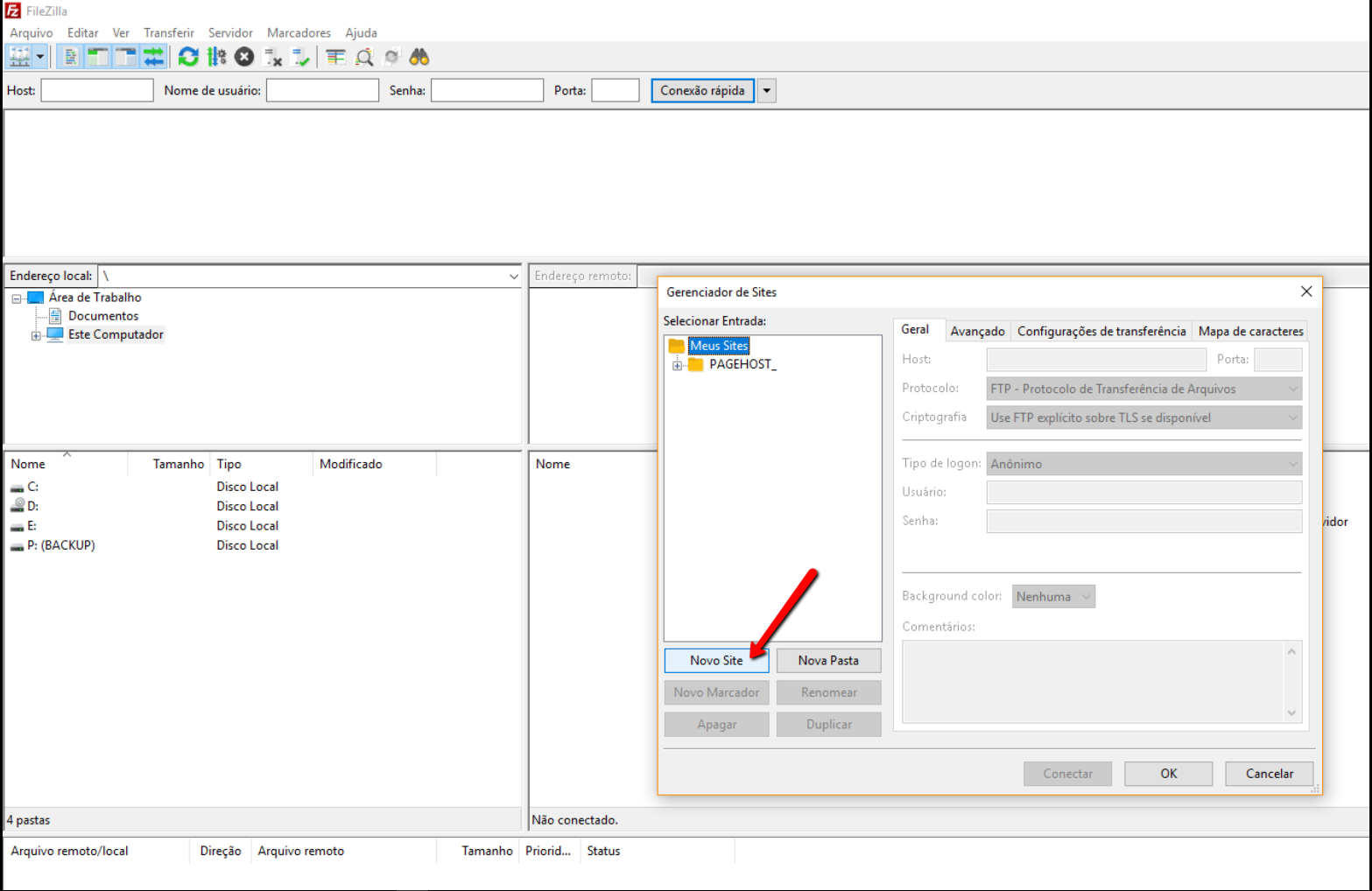Open the Site Manager dropdown arrow in toolbar
This screenshot has width=1372, height=891.
pos(40,57)
